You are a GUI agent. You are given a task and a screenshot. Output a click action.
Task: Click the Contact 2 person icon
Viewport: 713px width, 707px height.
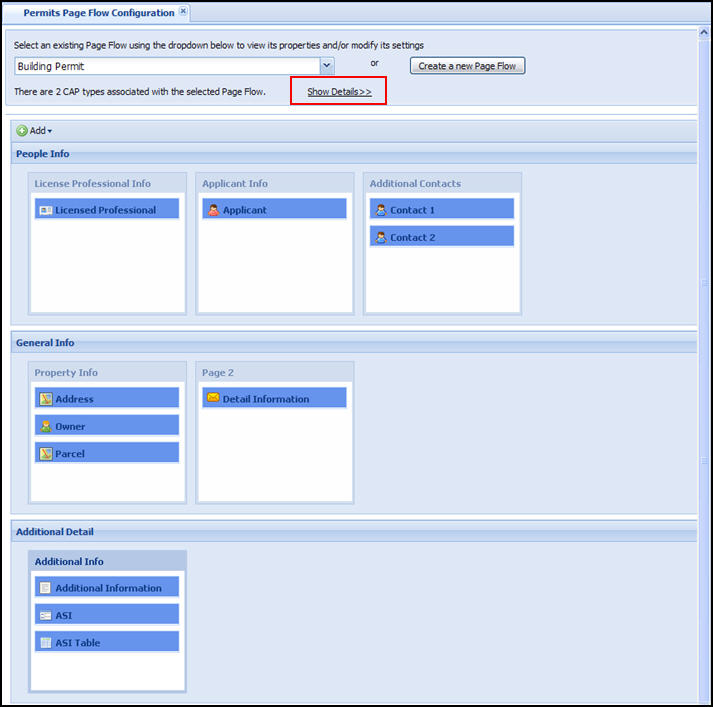(380, 238)
